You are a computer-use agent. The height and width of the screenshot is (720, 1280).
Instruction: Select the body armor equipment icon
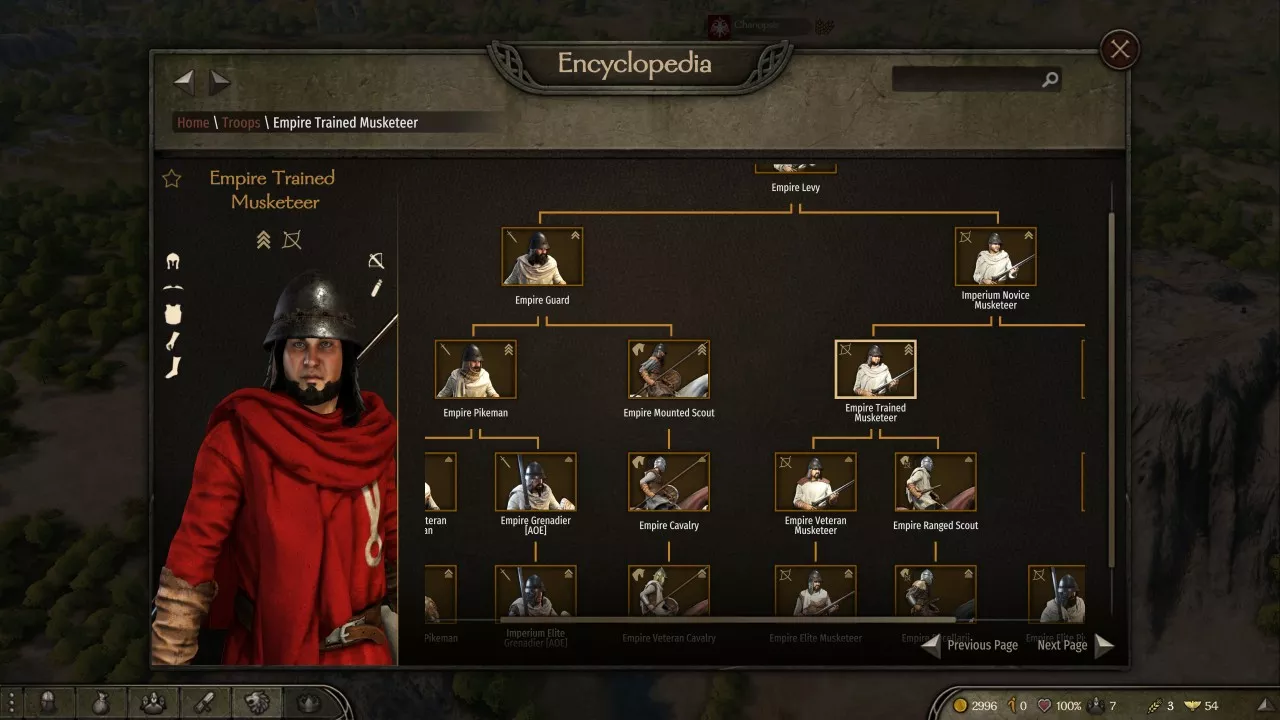(173, 314)
